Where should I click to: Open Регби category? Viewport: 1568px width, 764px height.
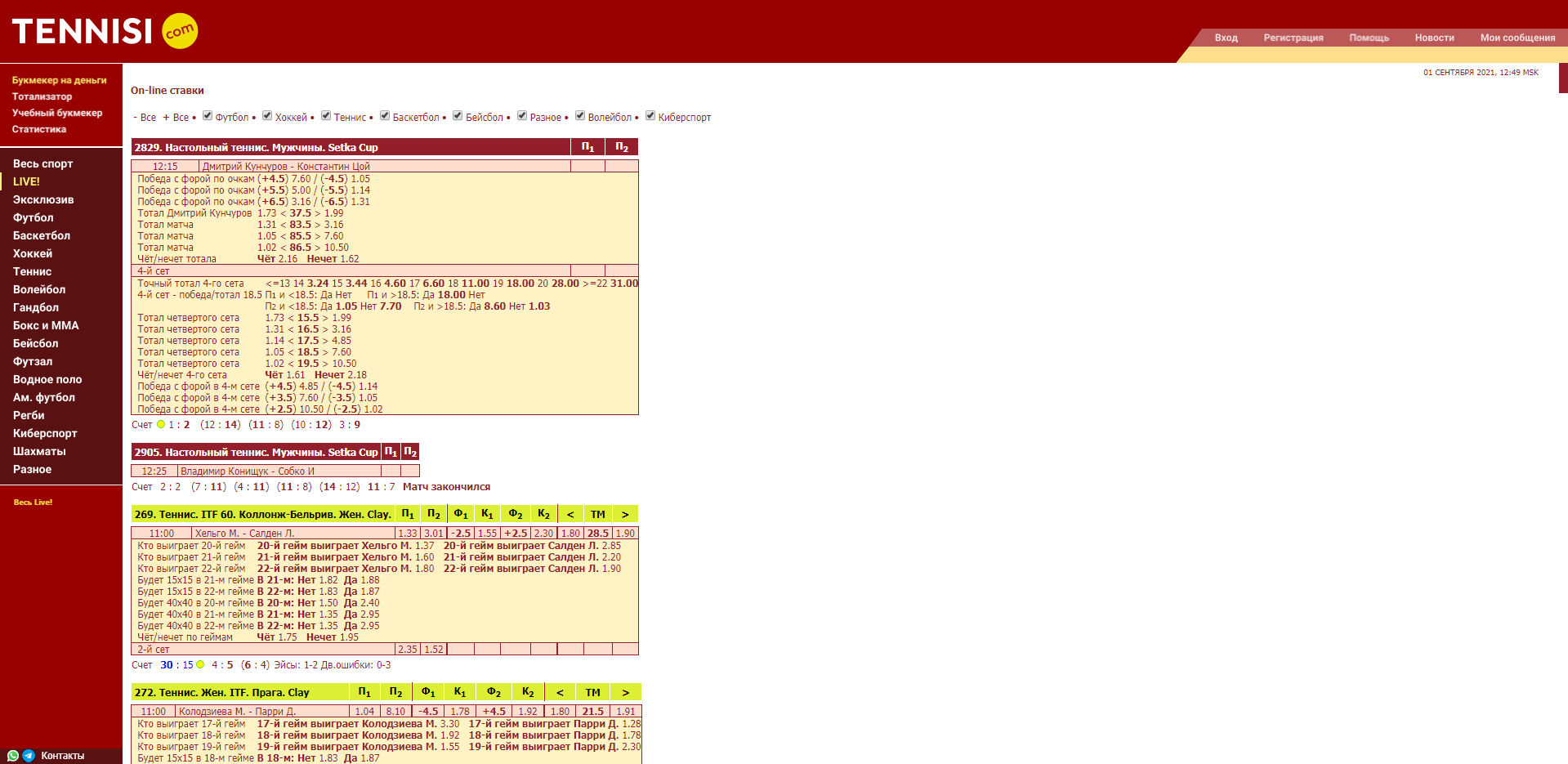tap(29, 415)
